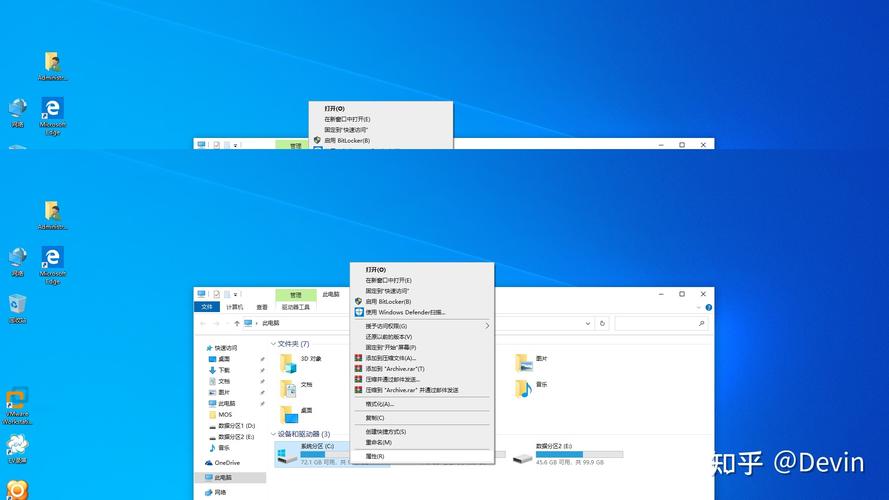The width and height of the screenshot is (889, 500).
Task: Click the computer icon in address bar
Action: click(248, 323)
